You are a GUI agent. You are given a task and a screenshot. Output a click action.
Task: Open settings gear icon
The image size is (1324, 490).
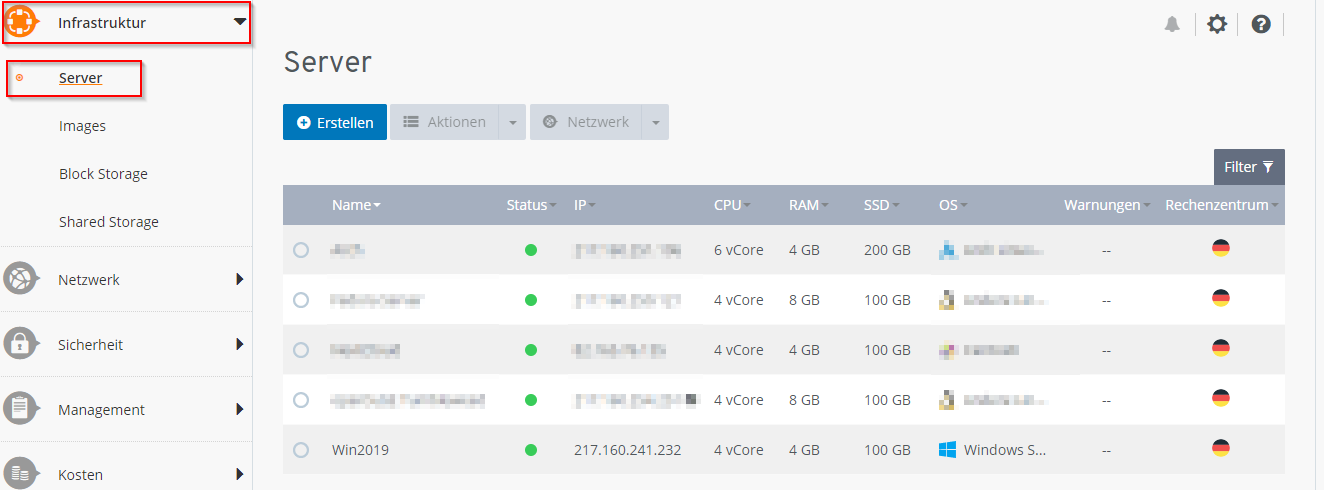(x=1216, y=24)
